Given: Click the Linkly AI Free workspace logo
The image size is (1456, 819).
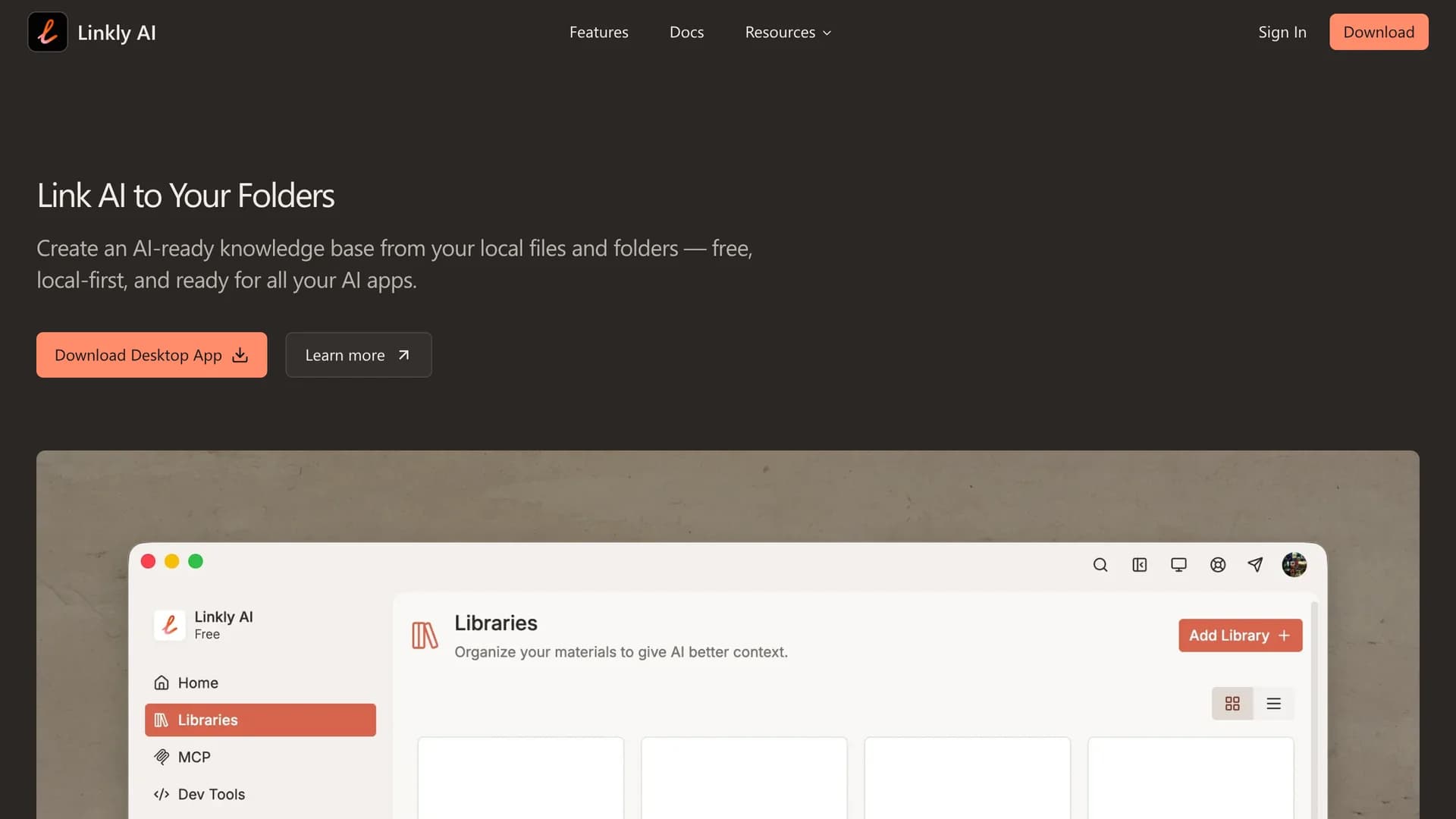Looking at the screenshot, I should click(x=169, y=625).
